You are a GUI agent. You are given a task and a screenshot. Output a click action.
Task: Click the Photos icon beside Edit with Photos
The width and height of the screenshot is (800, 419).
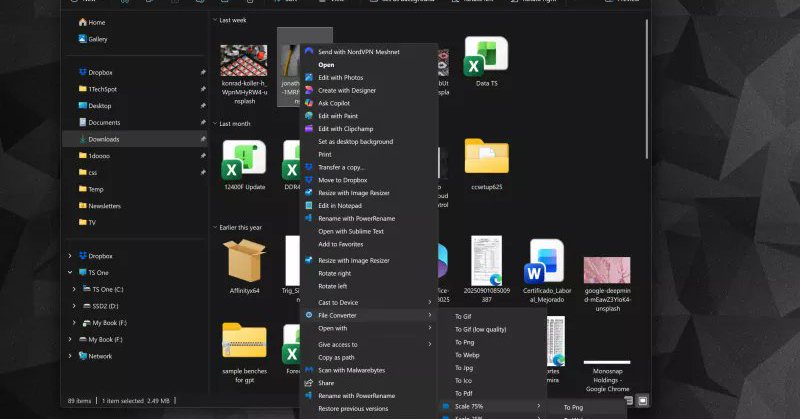click(309, 77)
